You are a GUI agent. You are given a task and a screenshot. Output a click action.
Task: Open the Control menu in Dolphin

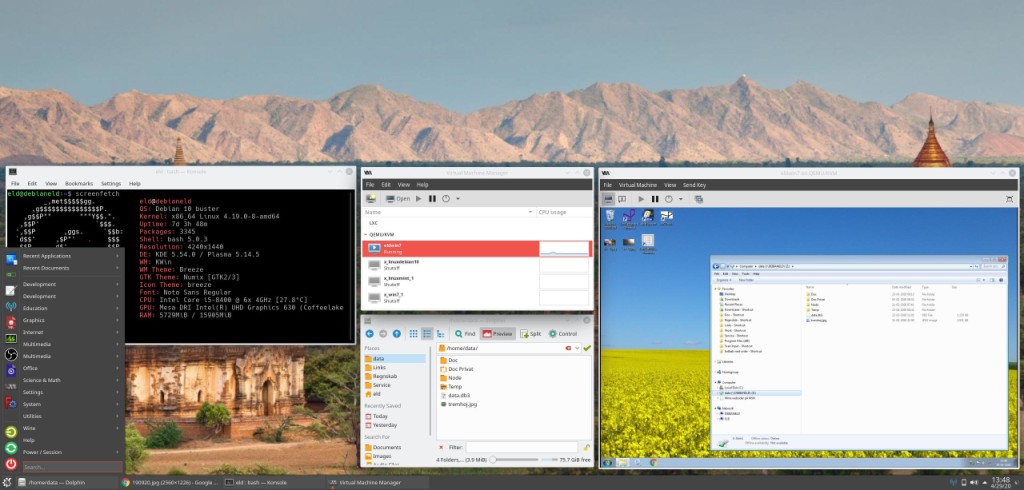click(x=562, y=334)
